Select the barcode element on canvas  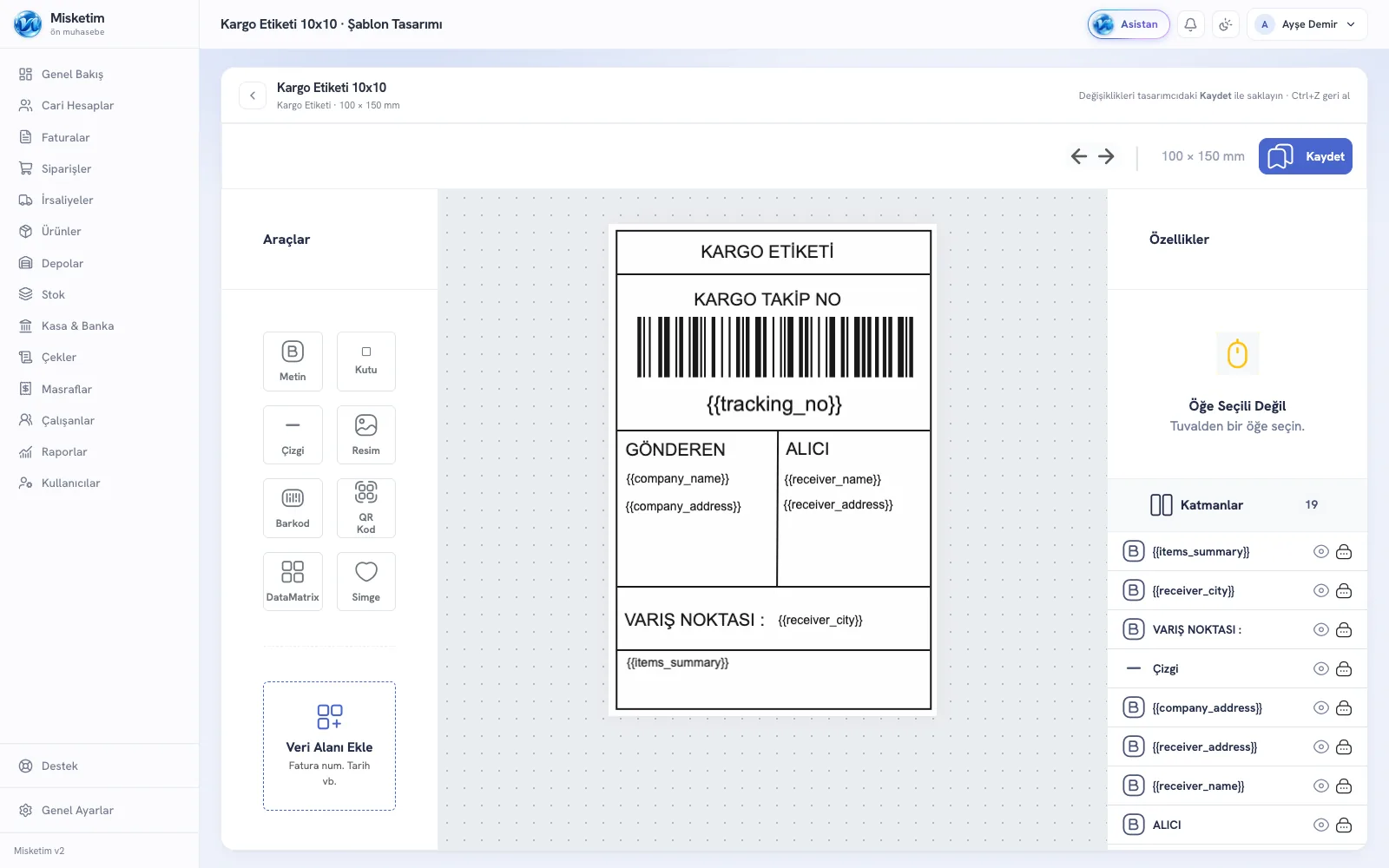[774, 347]
